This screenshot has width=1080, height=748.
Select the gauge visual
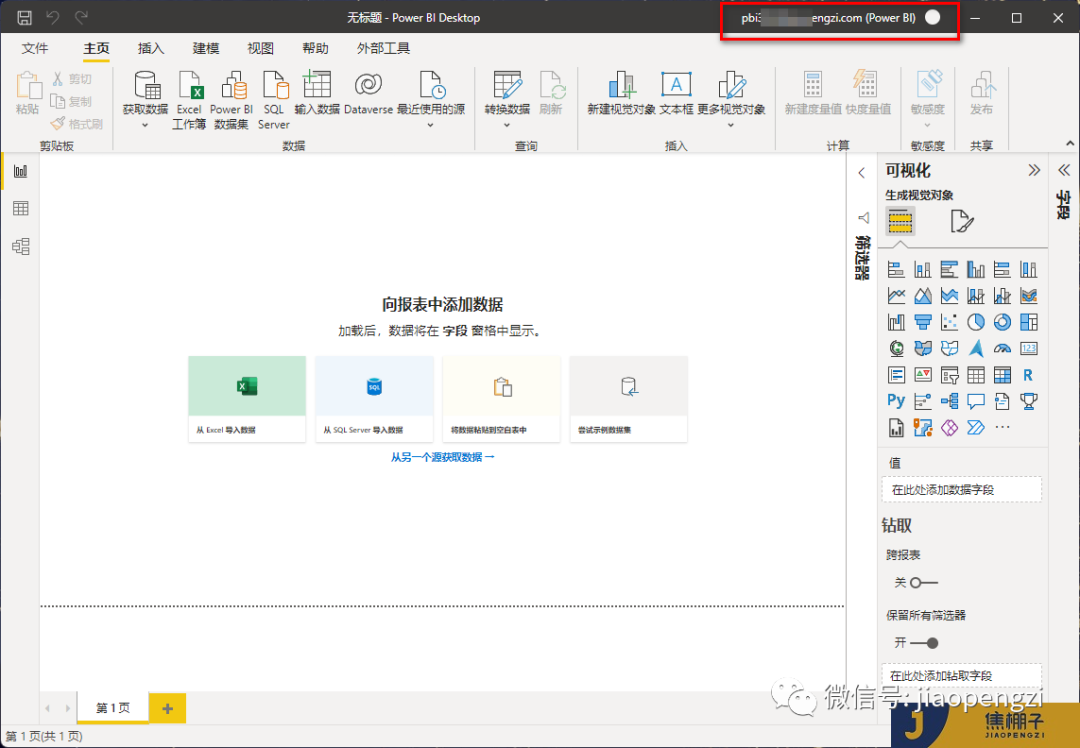pos(1003,349)
